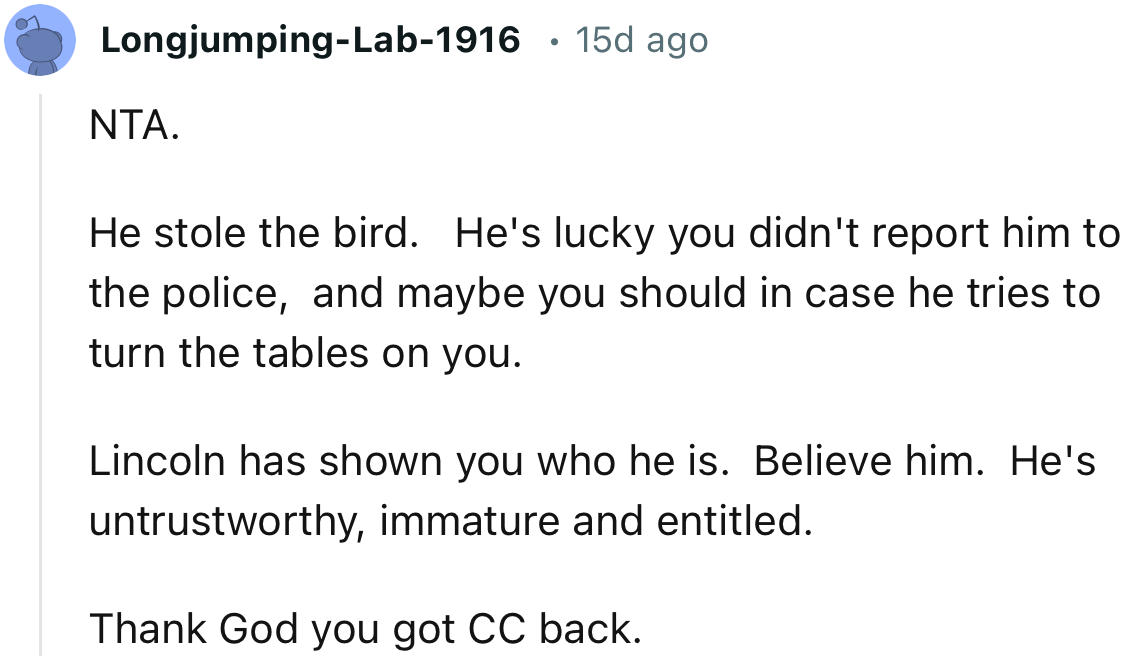Click the dot separator before the timestamp
Image resolution: width=1130 pixels, height=656 pixels.
tap(554, 41)
